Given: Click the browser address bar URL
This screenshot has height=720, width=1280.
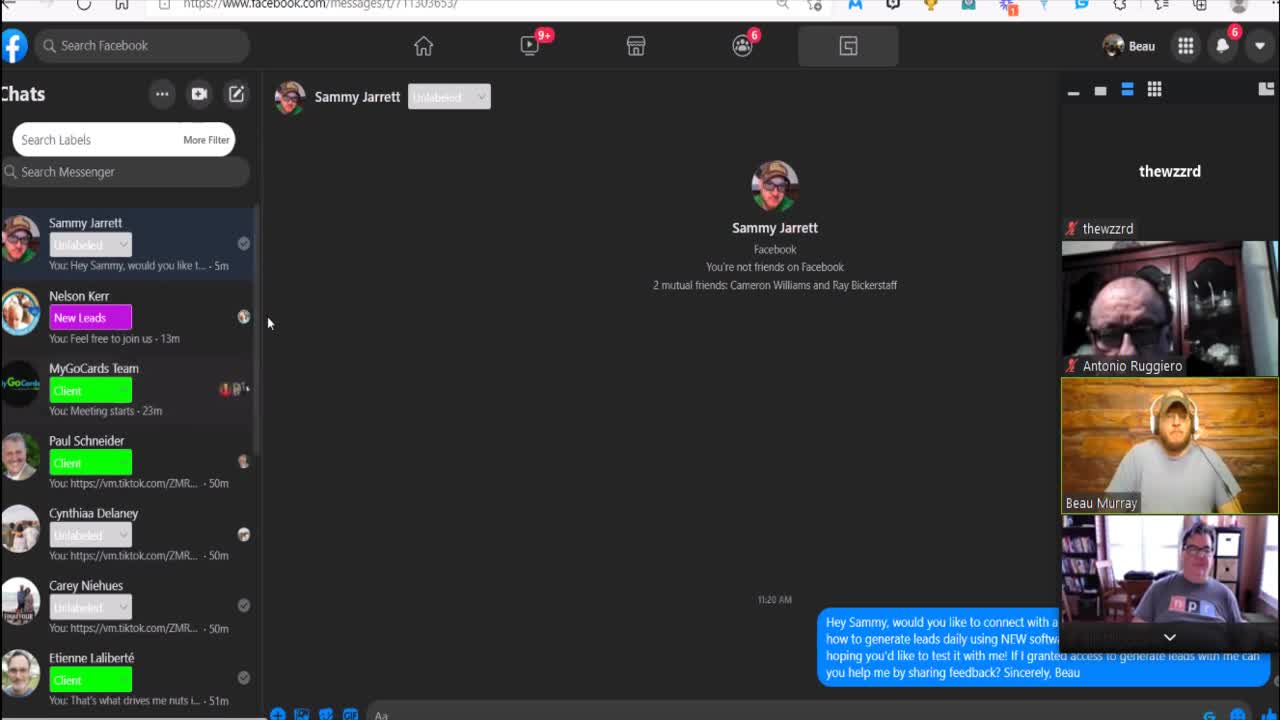Looking at the screenshot, I should pos(320,4).
